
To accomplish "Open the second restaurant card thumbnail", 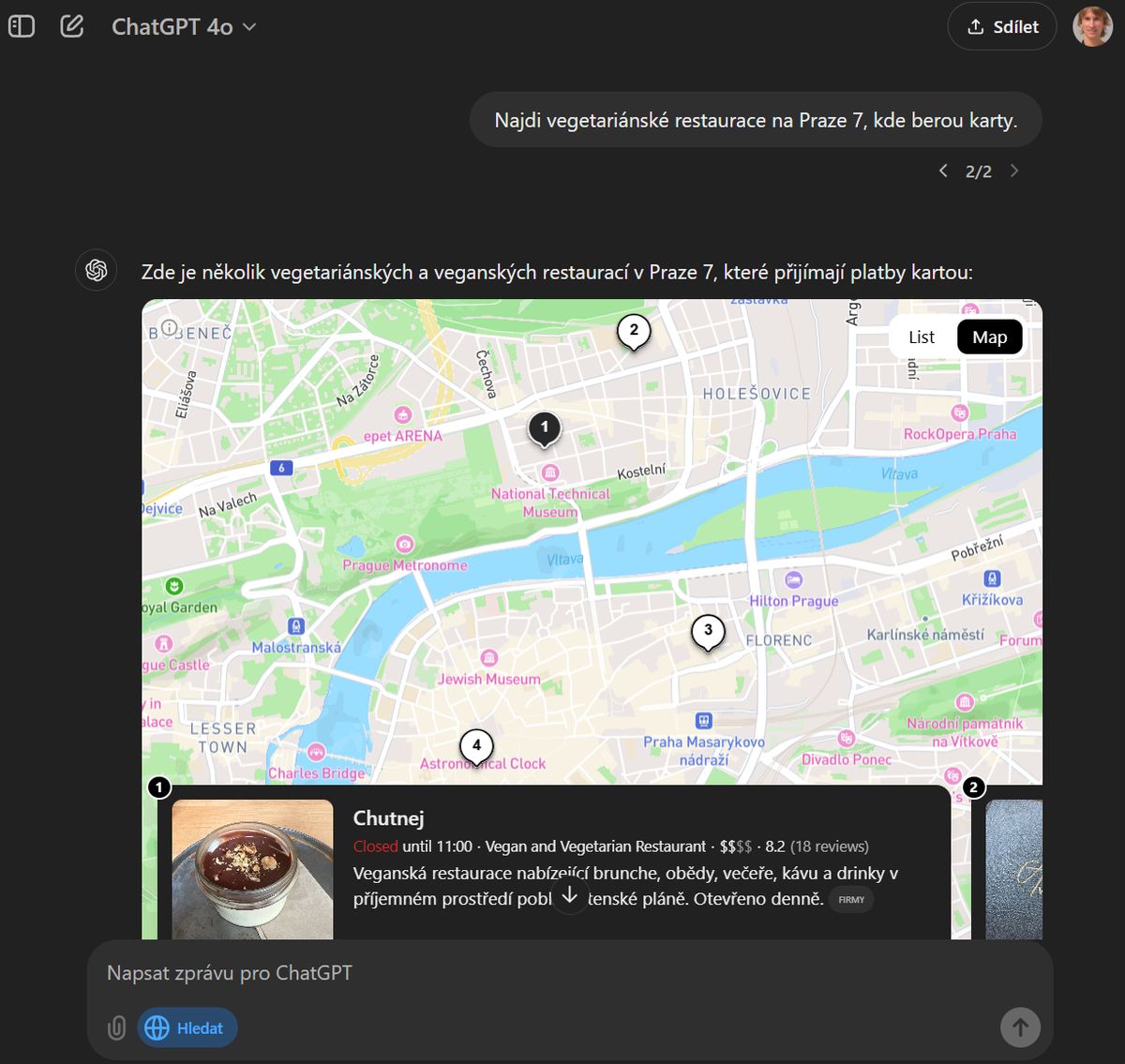I will coord(1014,870).
